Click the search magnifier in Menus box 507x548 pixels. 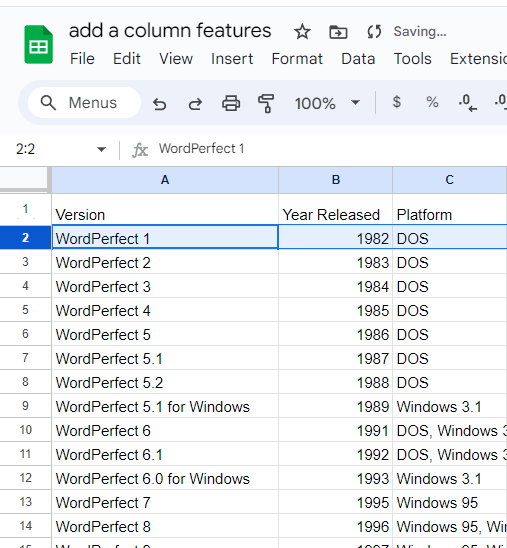(48, 103)
